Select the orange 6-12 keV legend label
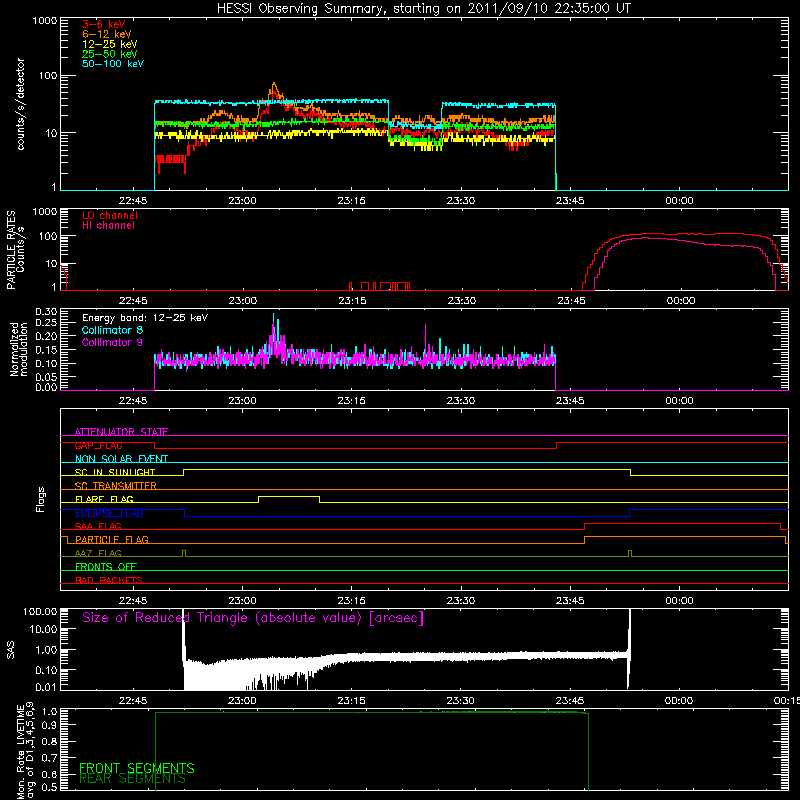800x800 pixels. 107,34
